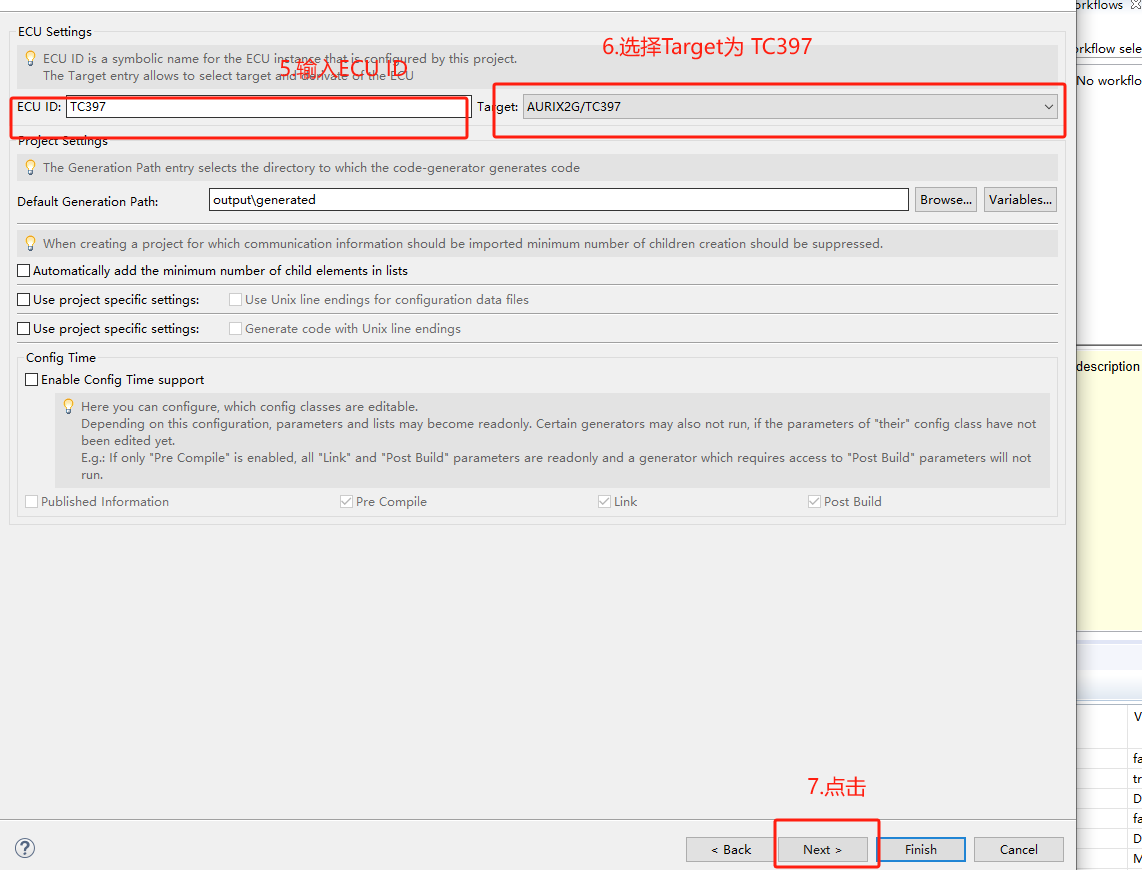Toggle the Published Information checkbox
This screenshot has width=1142, height=870.
[x=32, y=502]
